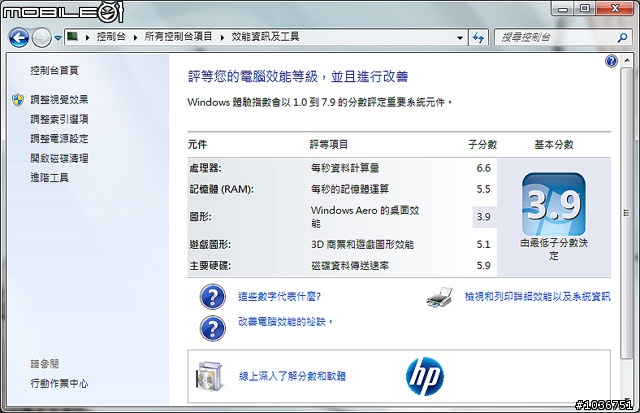Click the 子分數 column header
The width and height of the screenshot is (640, 413).
pos(482,144)
